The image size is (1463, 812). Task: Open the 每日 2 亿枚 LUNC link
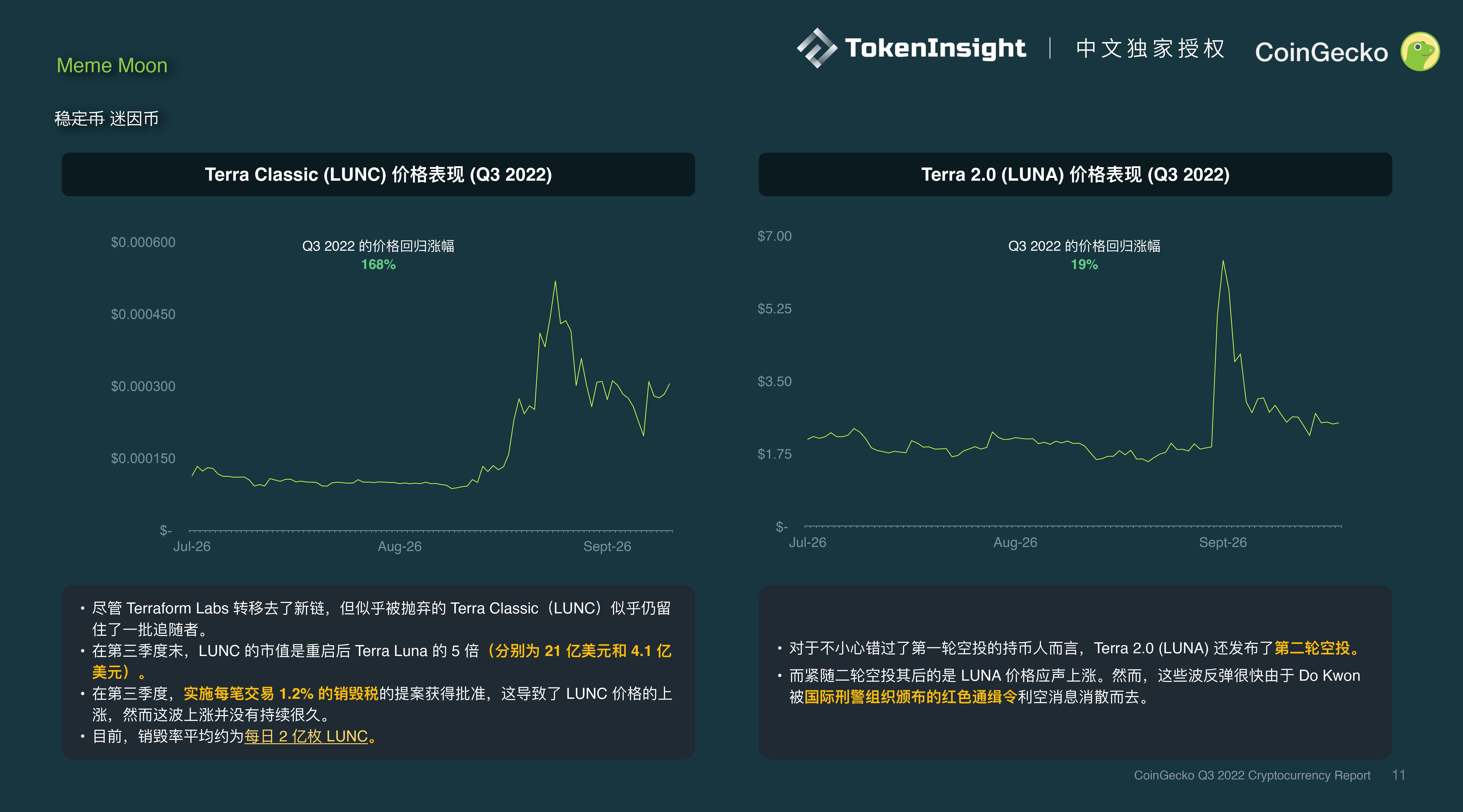click(x=306, y=736)
